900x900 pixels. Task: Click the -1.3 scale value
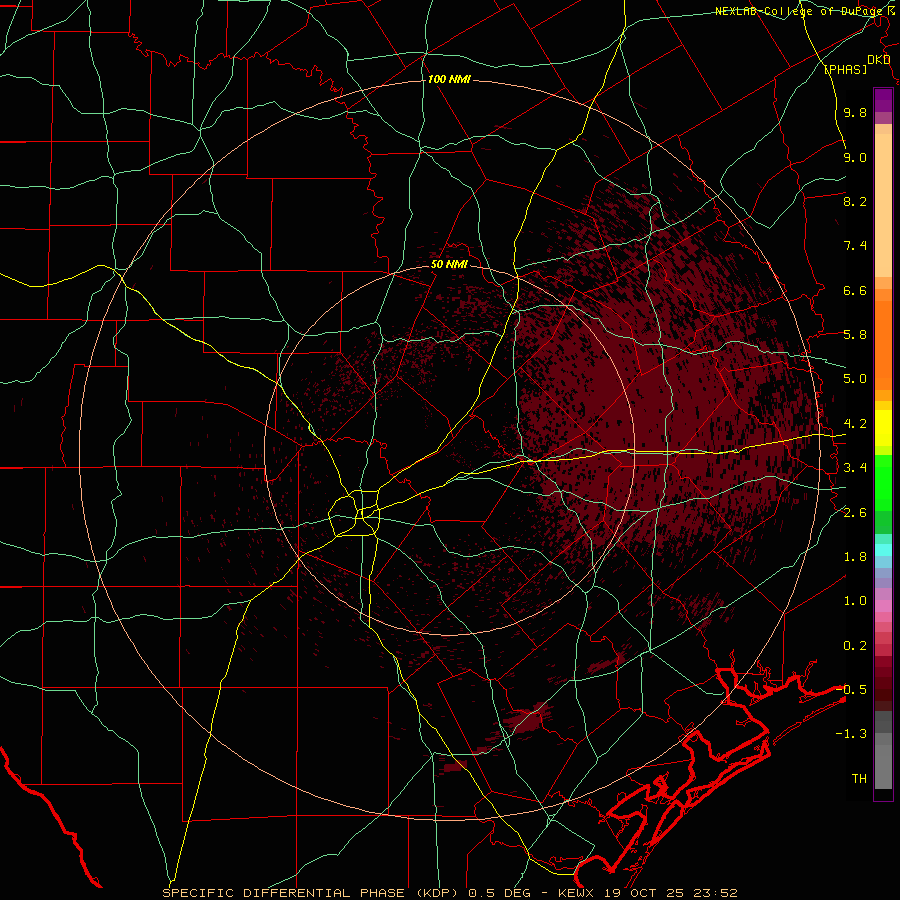pos(851,734)
